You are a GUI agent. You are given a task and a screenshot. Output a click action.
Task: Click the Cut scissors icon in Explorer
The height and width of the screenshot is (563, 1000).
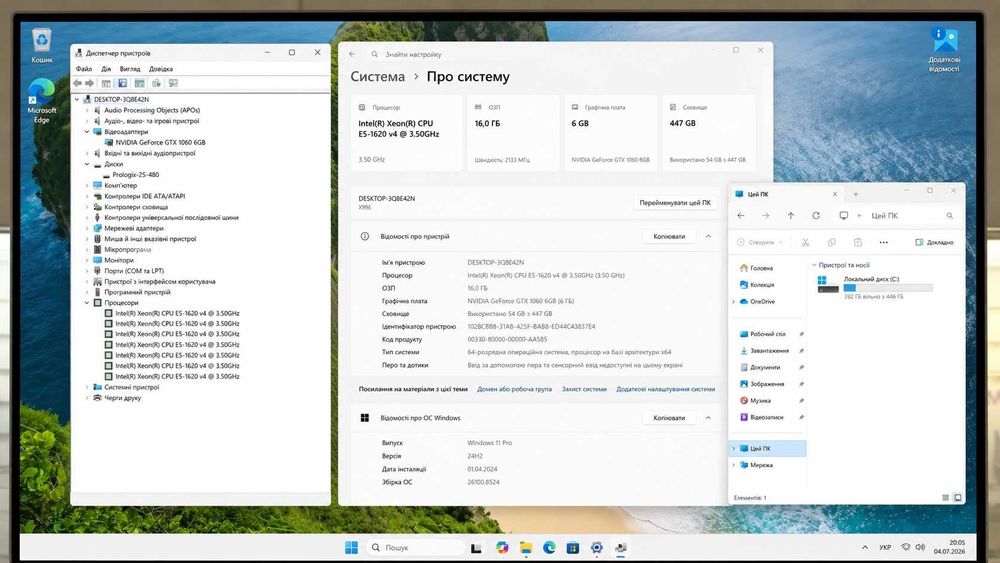click(805, 242)
